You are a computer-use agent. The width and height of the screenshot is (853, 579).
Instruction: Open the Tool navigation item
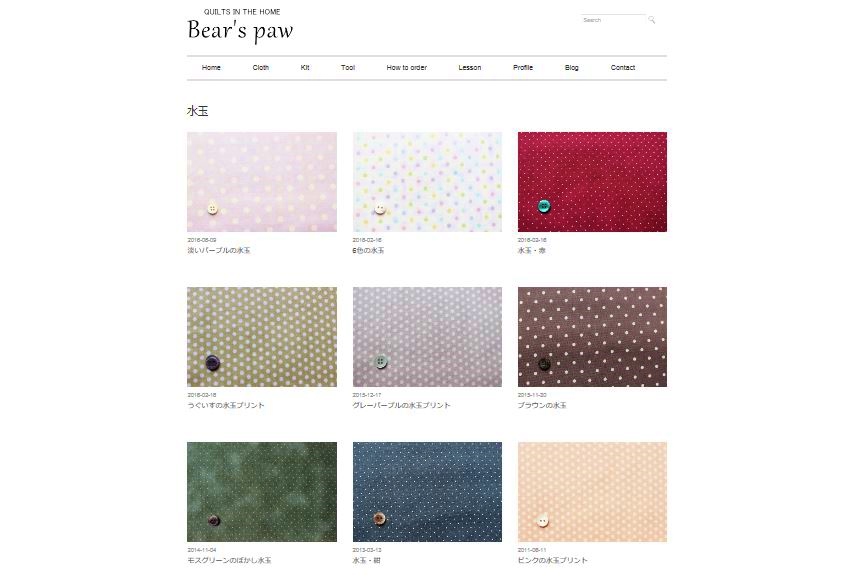(348, 67)
